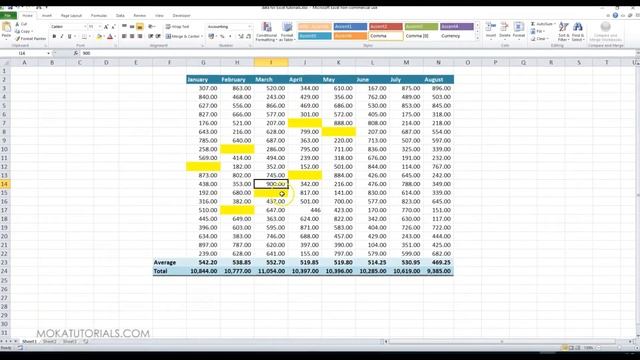Select the highlighted Bottom Align icon
The height and width of the screenshot is (360, 640).
140,27
